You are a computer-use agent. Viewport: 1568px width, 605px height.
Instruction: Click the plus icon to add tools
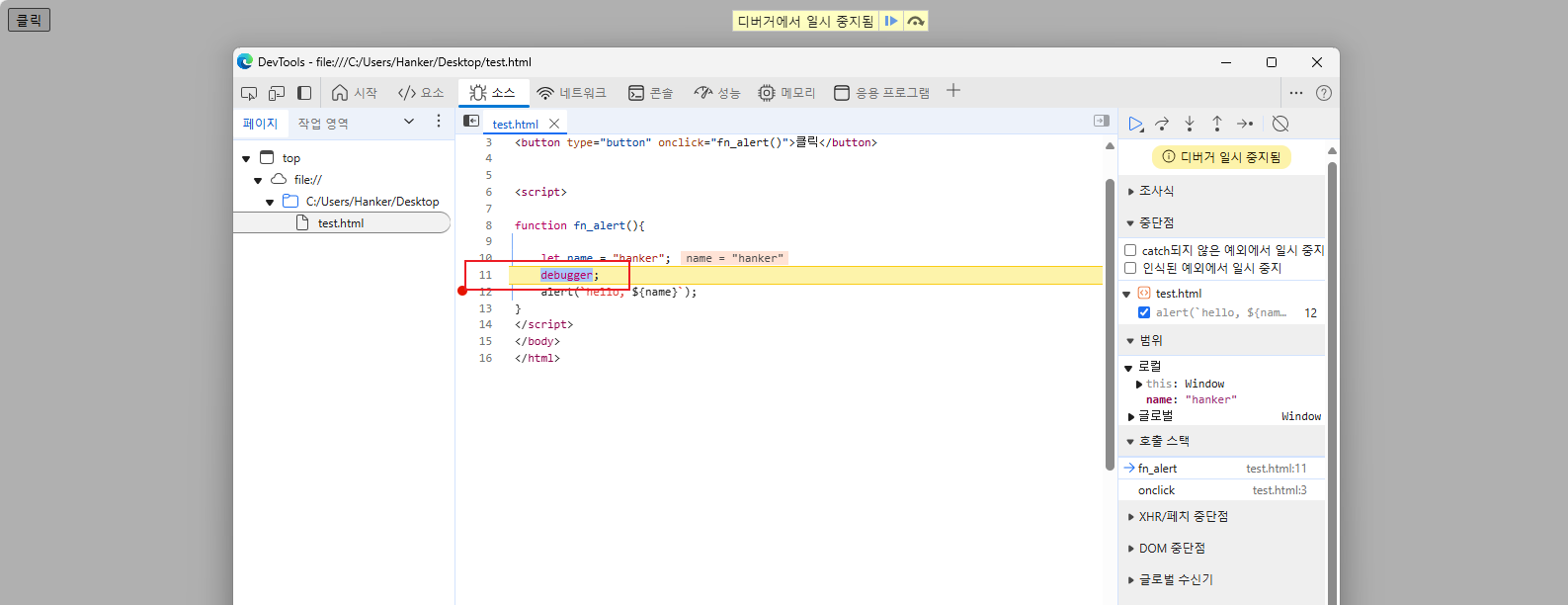point(953,91)
